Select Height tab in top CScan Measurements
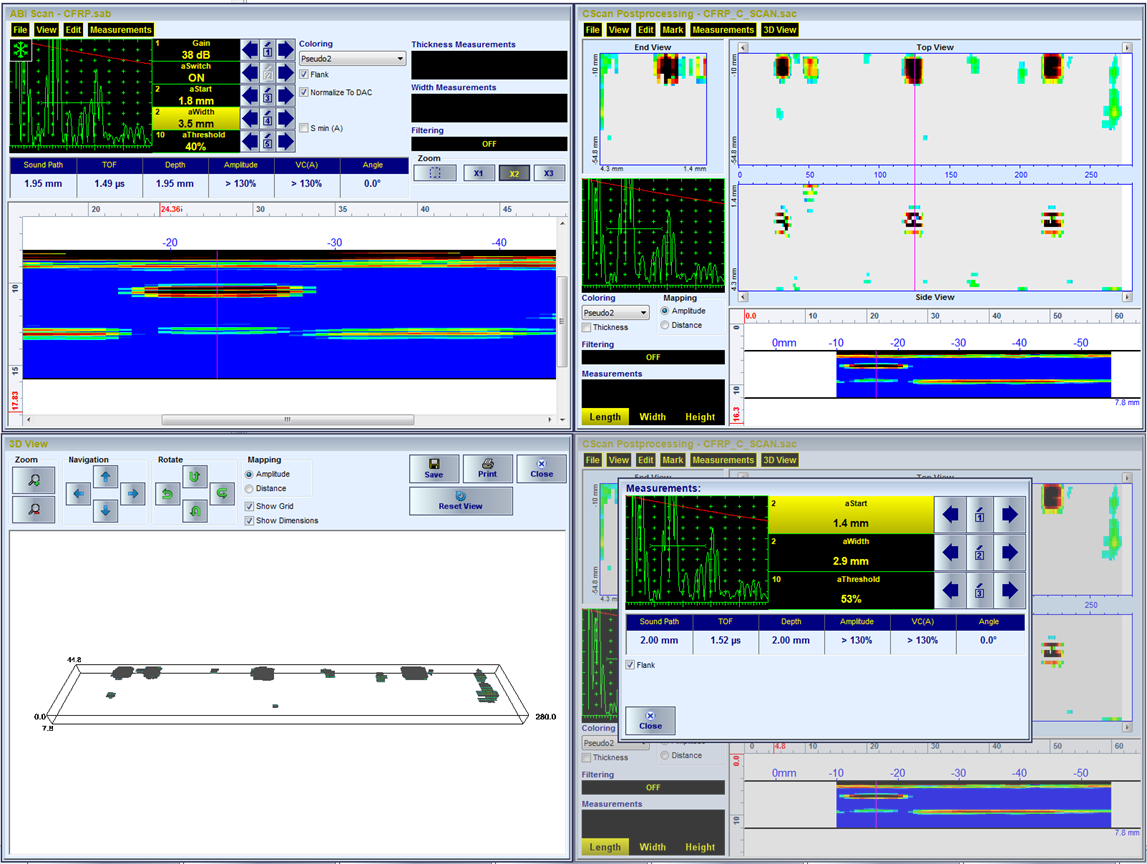This screenshot has height=864, width=1147. (x=700, y=417)
